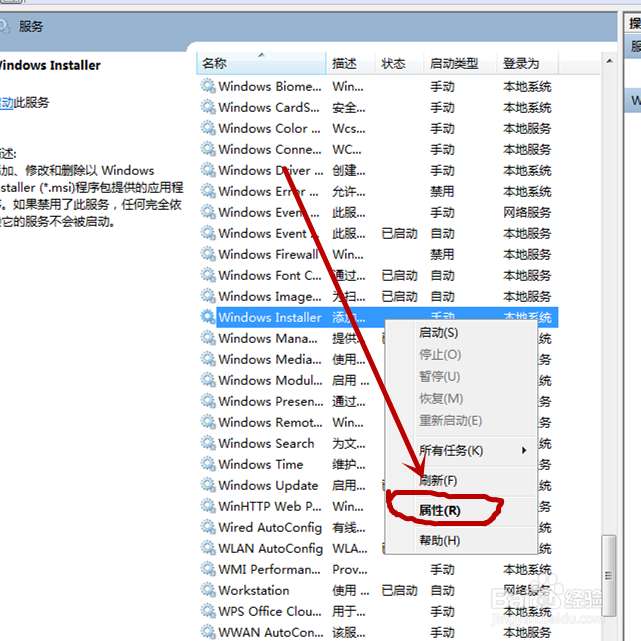Click gear icon beside Windows Modul... service
The width and height of the screenshot is (641, 641).
click(x=208, y=380)
